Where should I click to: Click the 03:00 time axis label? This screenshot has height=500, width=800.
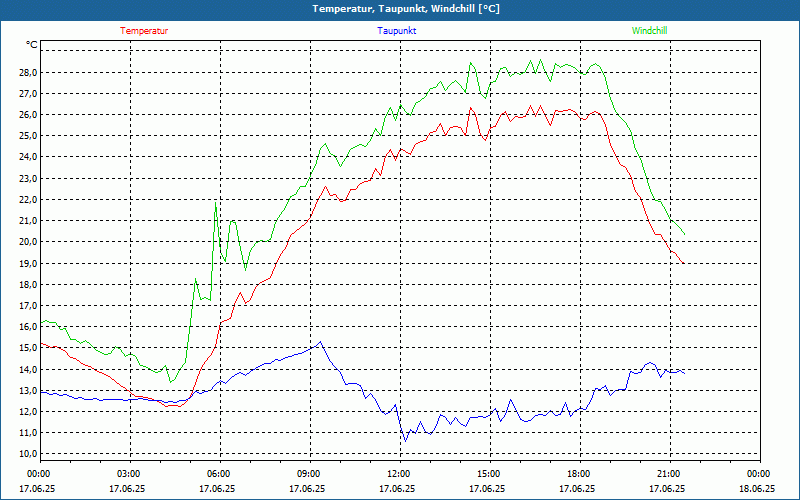[131, 474]
